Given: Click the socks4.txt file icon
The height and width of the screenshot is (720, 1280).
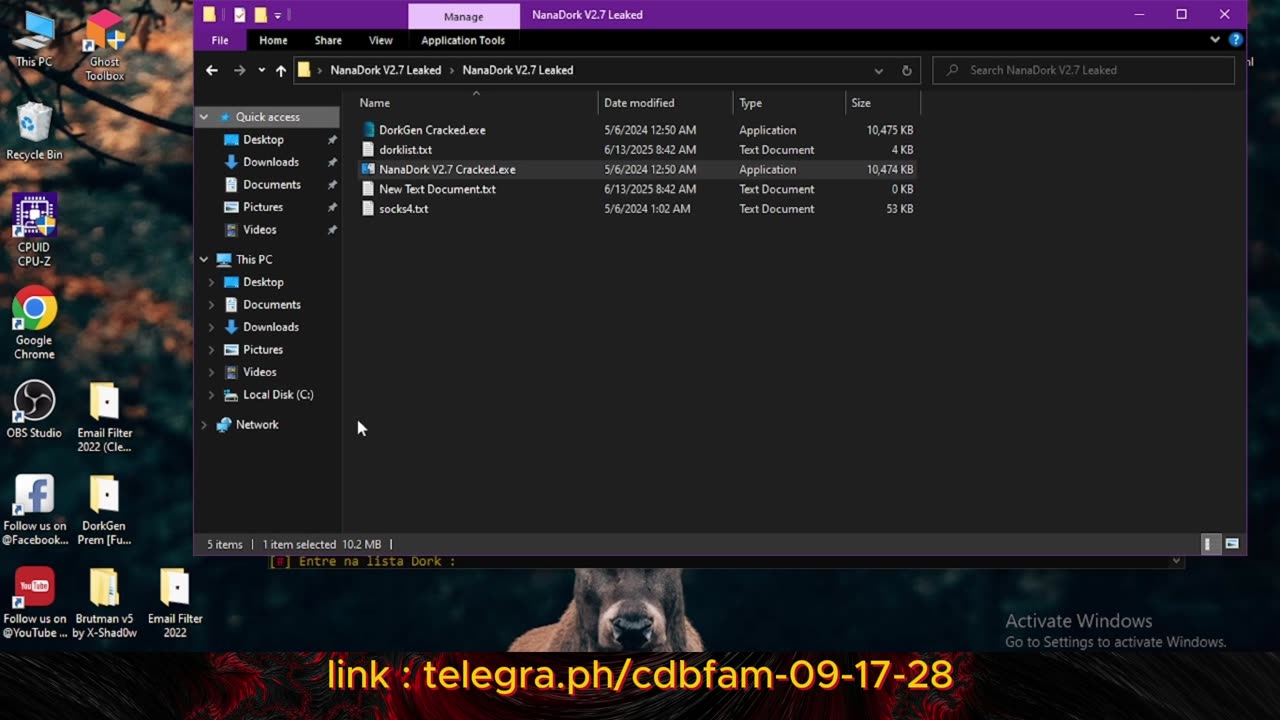Looking at the screenshot, I should coord(368,209).
